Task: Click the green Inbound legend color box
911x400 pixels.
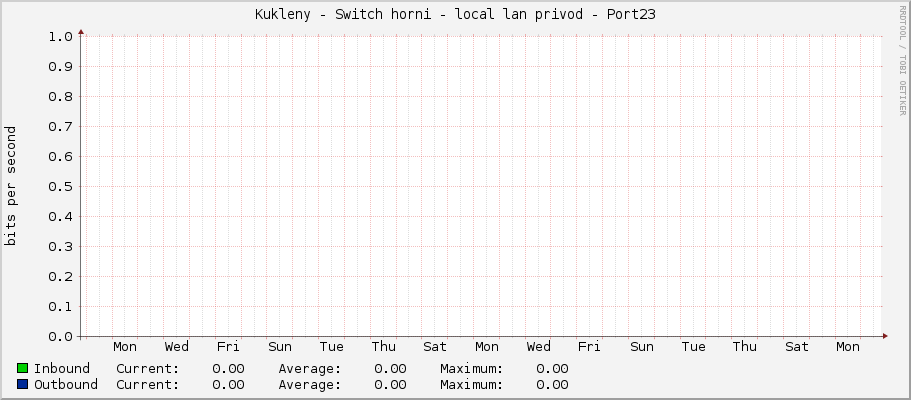Action: point(23,368)
